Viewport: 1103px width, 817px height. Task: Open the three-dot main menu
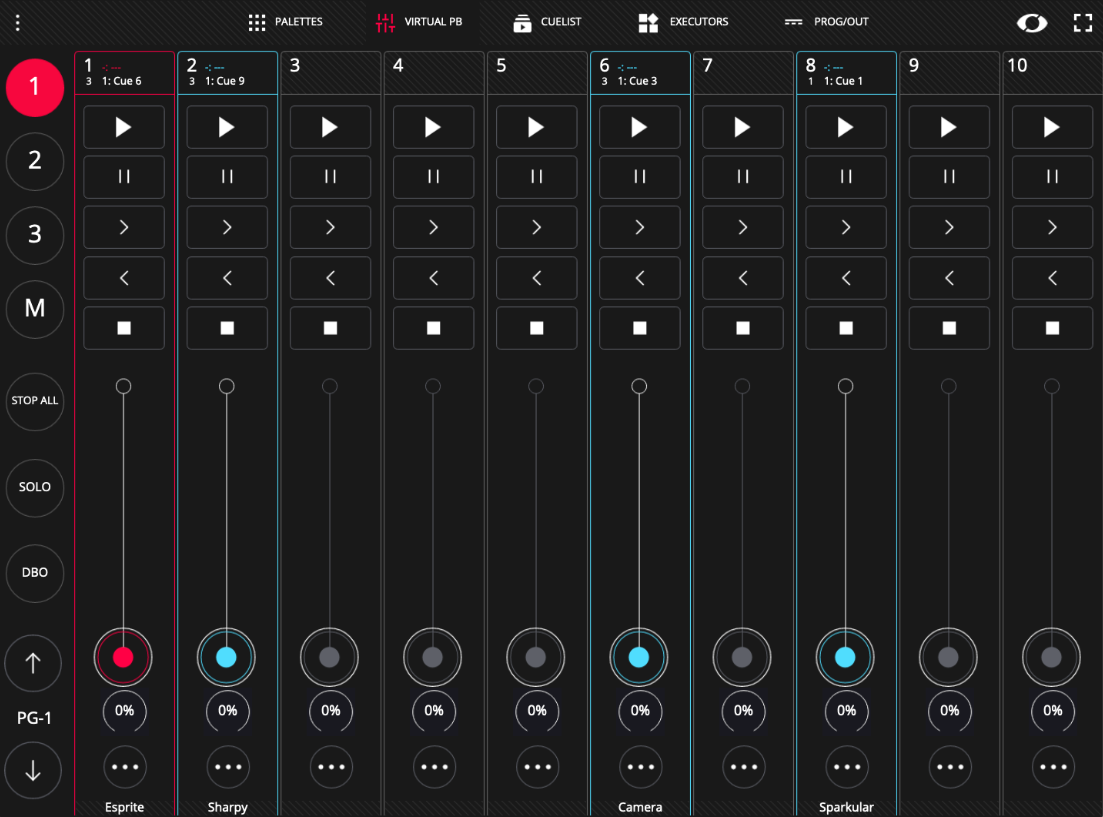[x=18, y=23]
